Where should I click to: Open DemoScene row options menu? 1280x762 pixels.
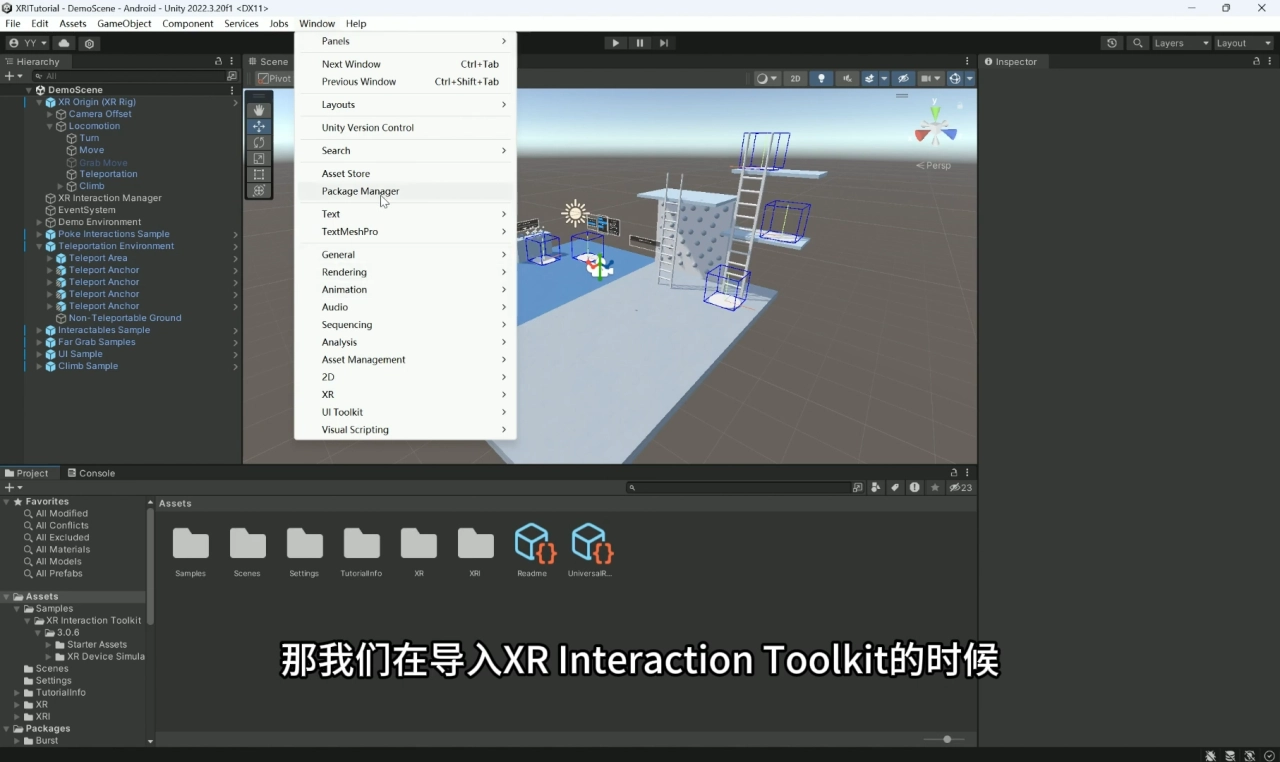[232, 90]
